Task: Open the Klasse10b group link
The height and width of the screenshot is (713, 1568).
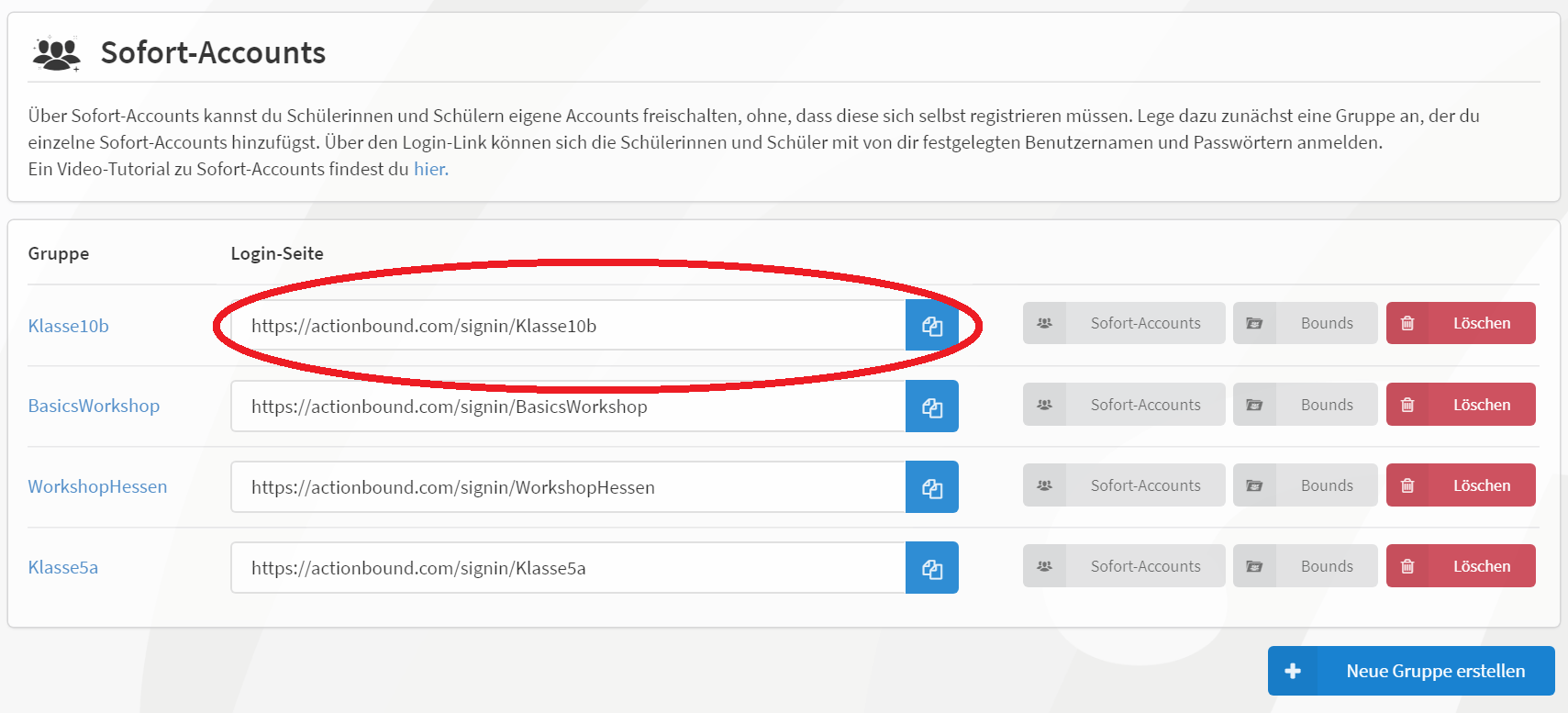Action: (69, 326)
